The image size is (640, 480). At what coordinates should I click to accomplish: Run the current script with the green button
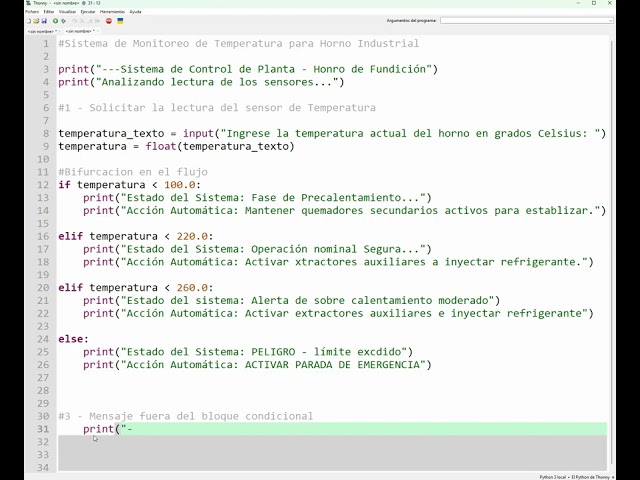(x=56, y=21)
